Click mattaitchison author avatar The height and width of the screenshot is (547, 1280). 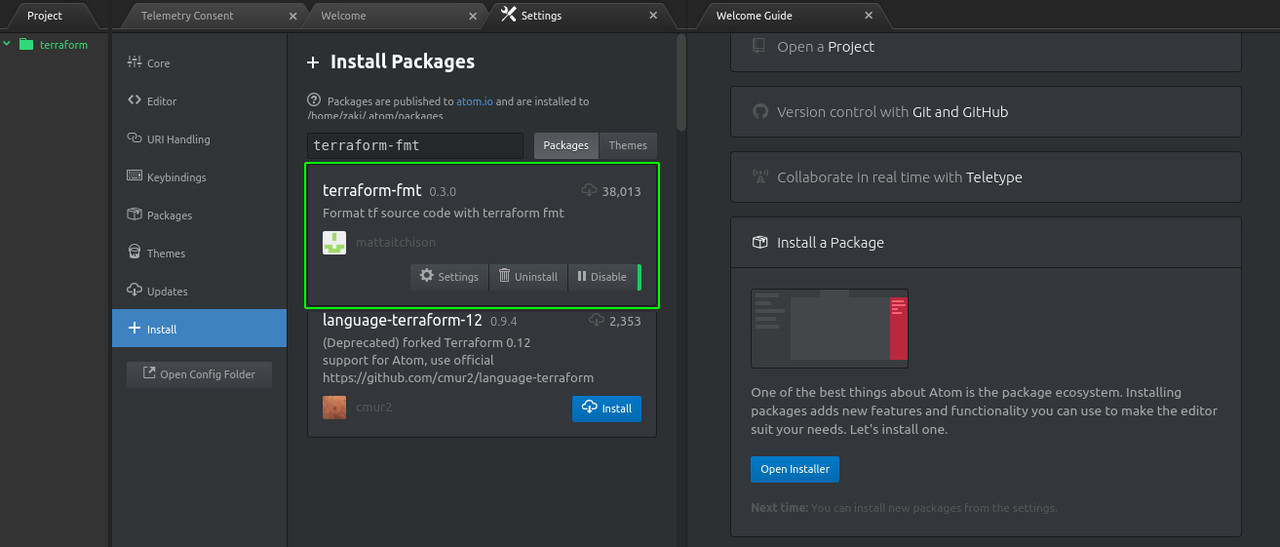[334, 242]
